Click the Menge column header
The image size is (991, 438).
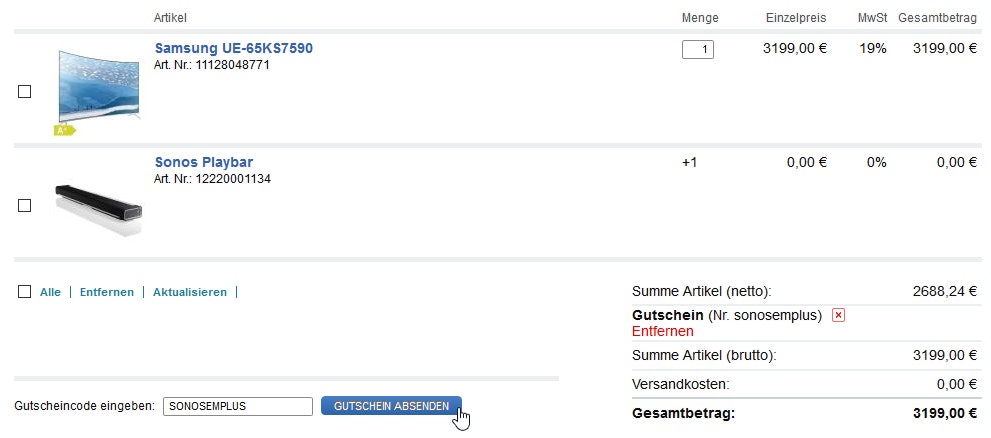tap(699, 19)
